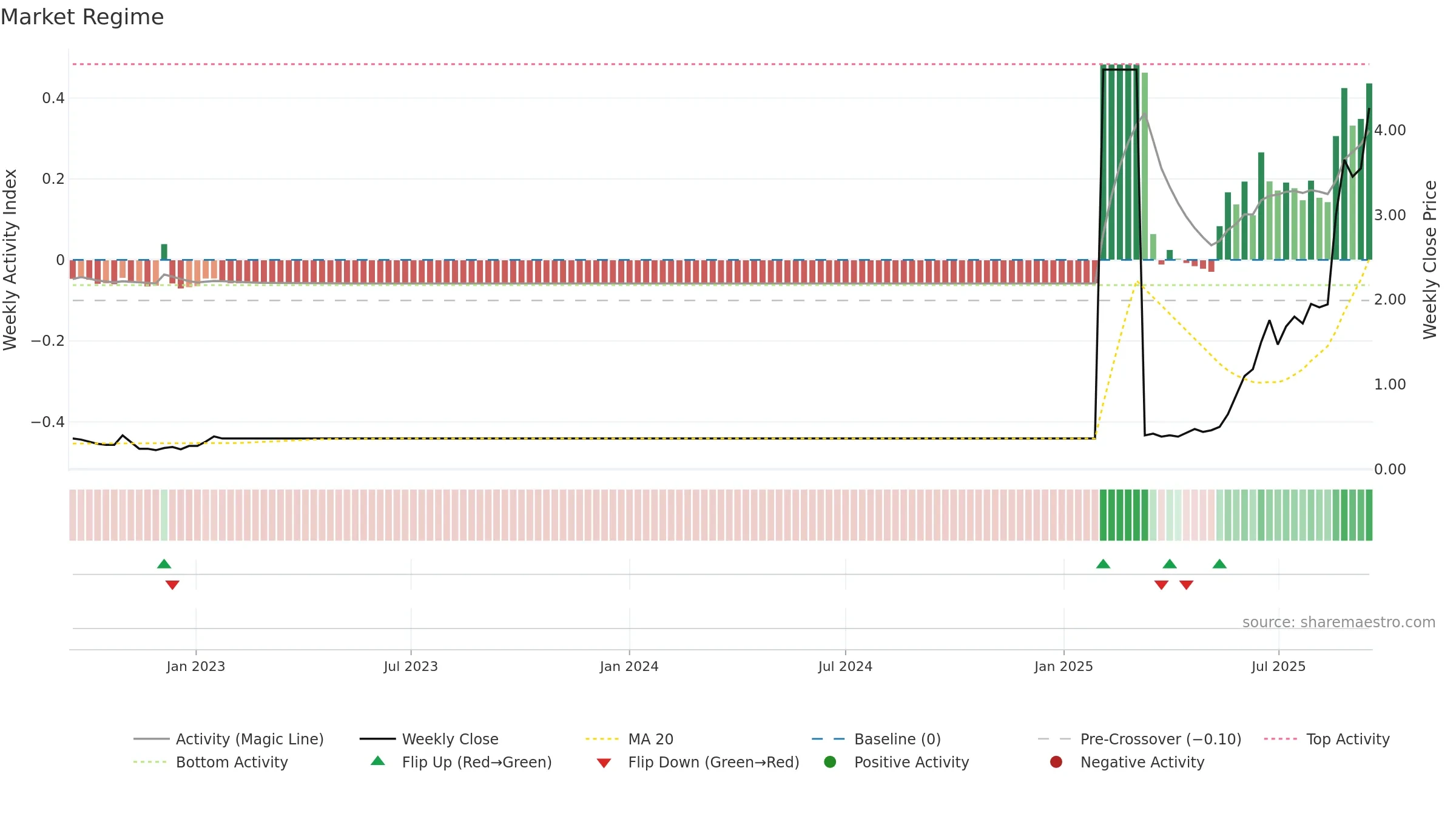This screenshot has height=819, width=1456.
Task: Click the Jan 2025 axis label
Action: [x=1063, y=666]
